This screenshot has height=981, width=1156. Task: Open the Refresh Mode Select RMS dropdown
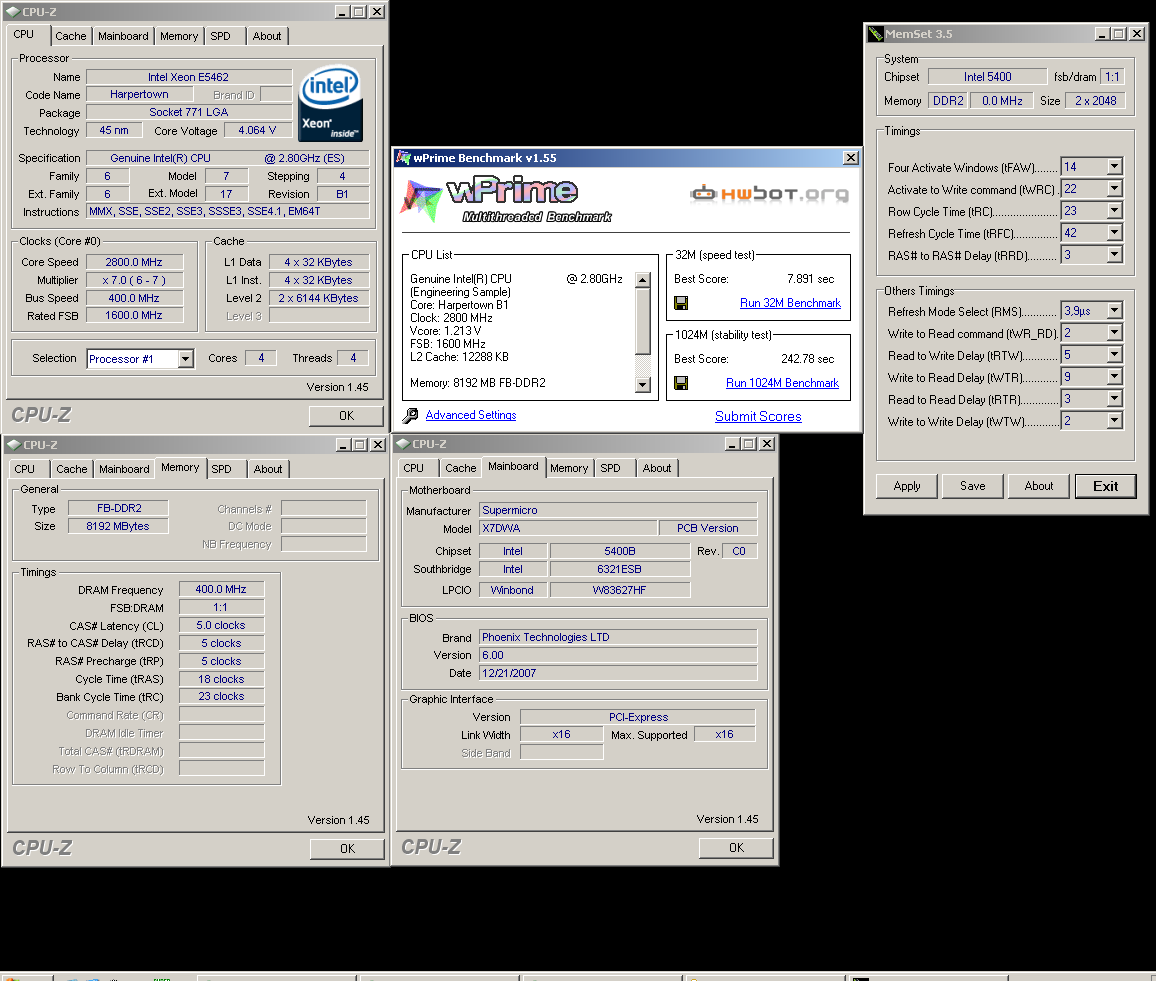pyautogui.click(x=1115, y=311)
